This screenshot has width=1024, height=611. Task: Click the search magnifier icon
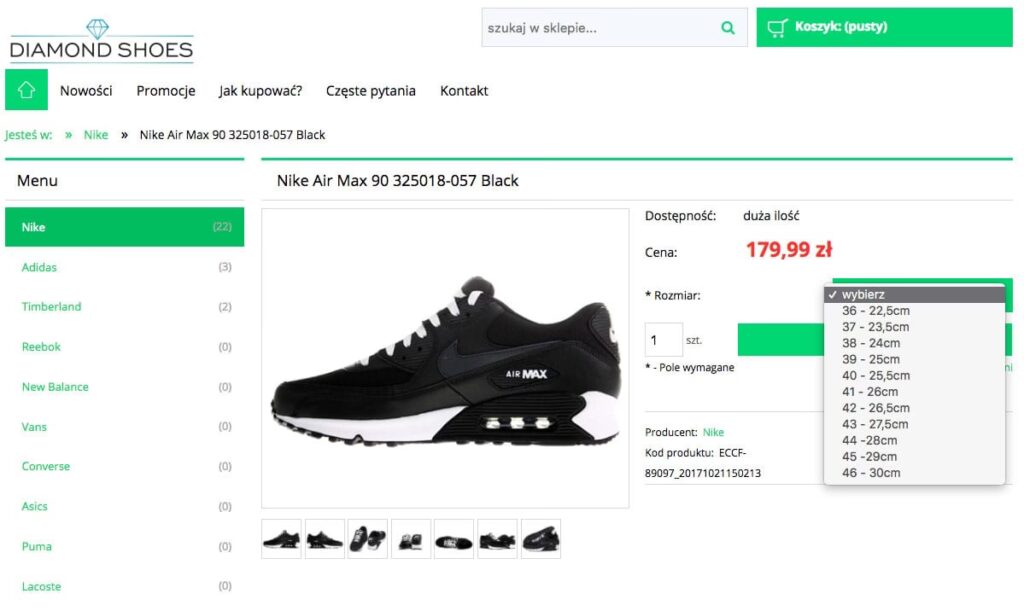[x=728, y=27]
